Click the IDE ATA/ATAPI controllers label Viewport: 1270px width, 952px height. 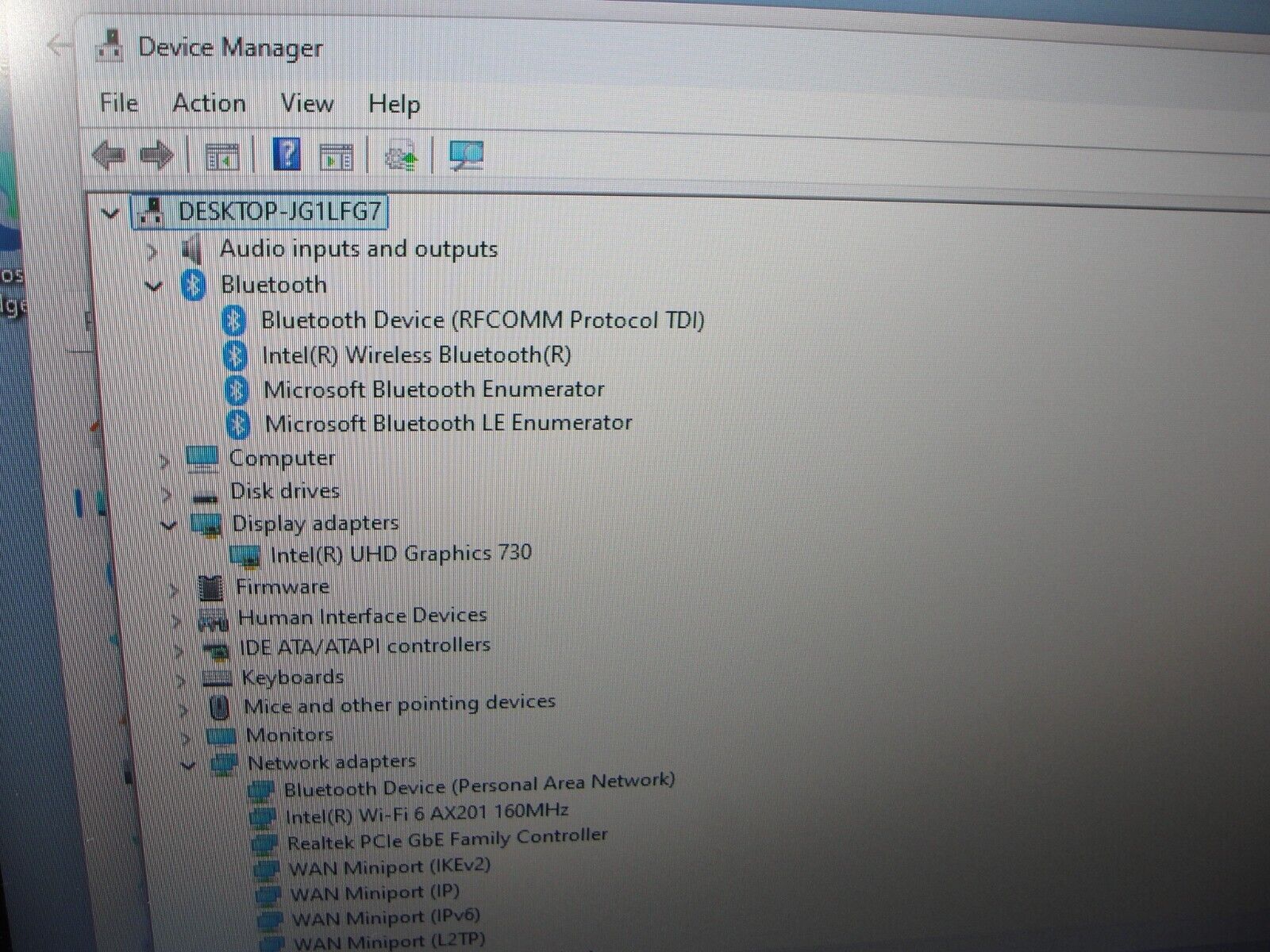tap(365, 646)
